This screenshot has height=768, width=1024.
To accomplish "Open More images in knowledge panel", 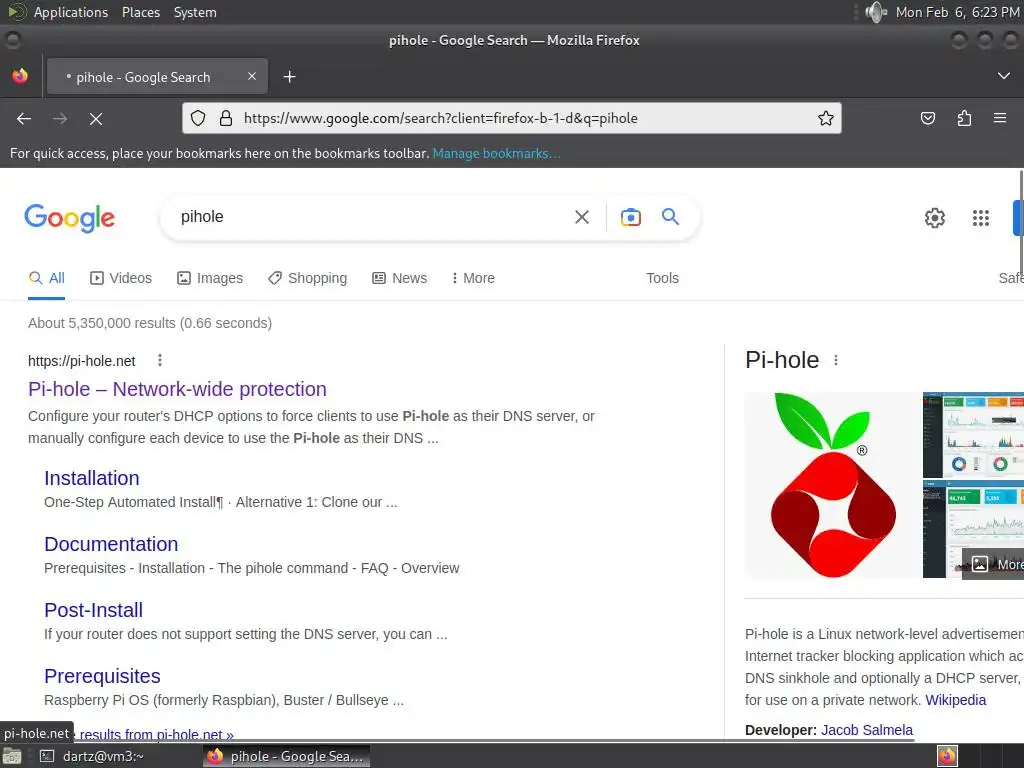I will click(994, 564).
